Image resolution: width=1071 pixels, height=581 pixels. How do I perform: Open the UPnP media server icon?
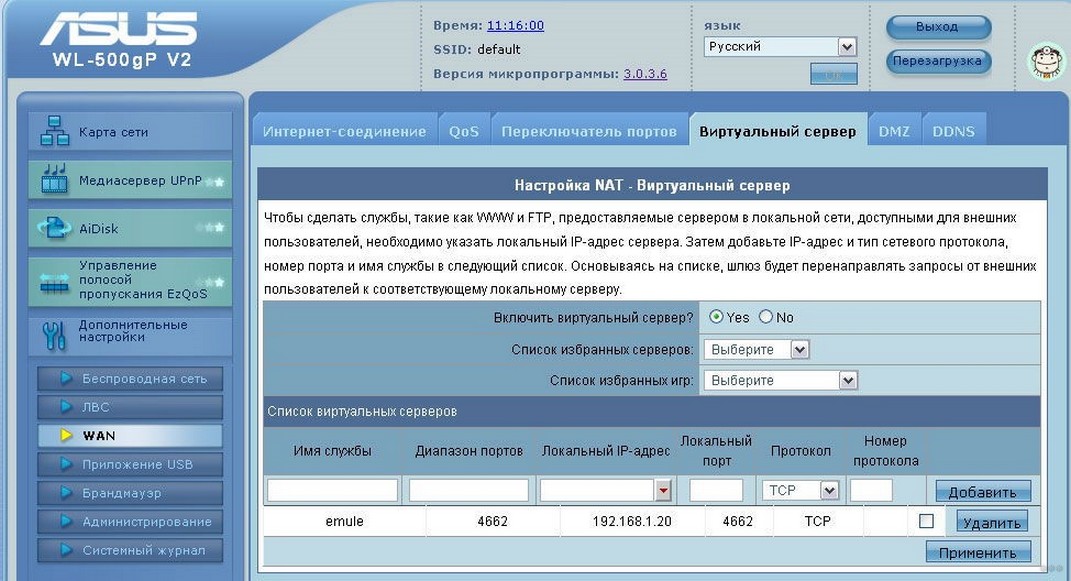click(x=53, y=181)
